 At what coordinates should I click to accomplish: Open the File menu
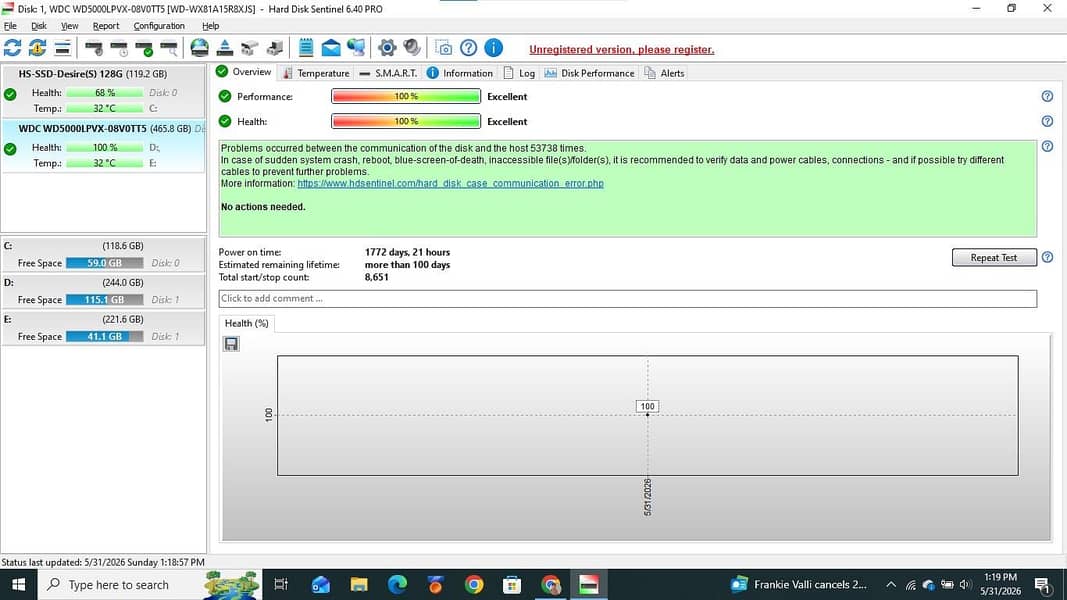(10, 26)
